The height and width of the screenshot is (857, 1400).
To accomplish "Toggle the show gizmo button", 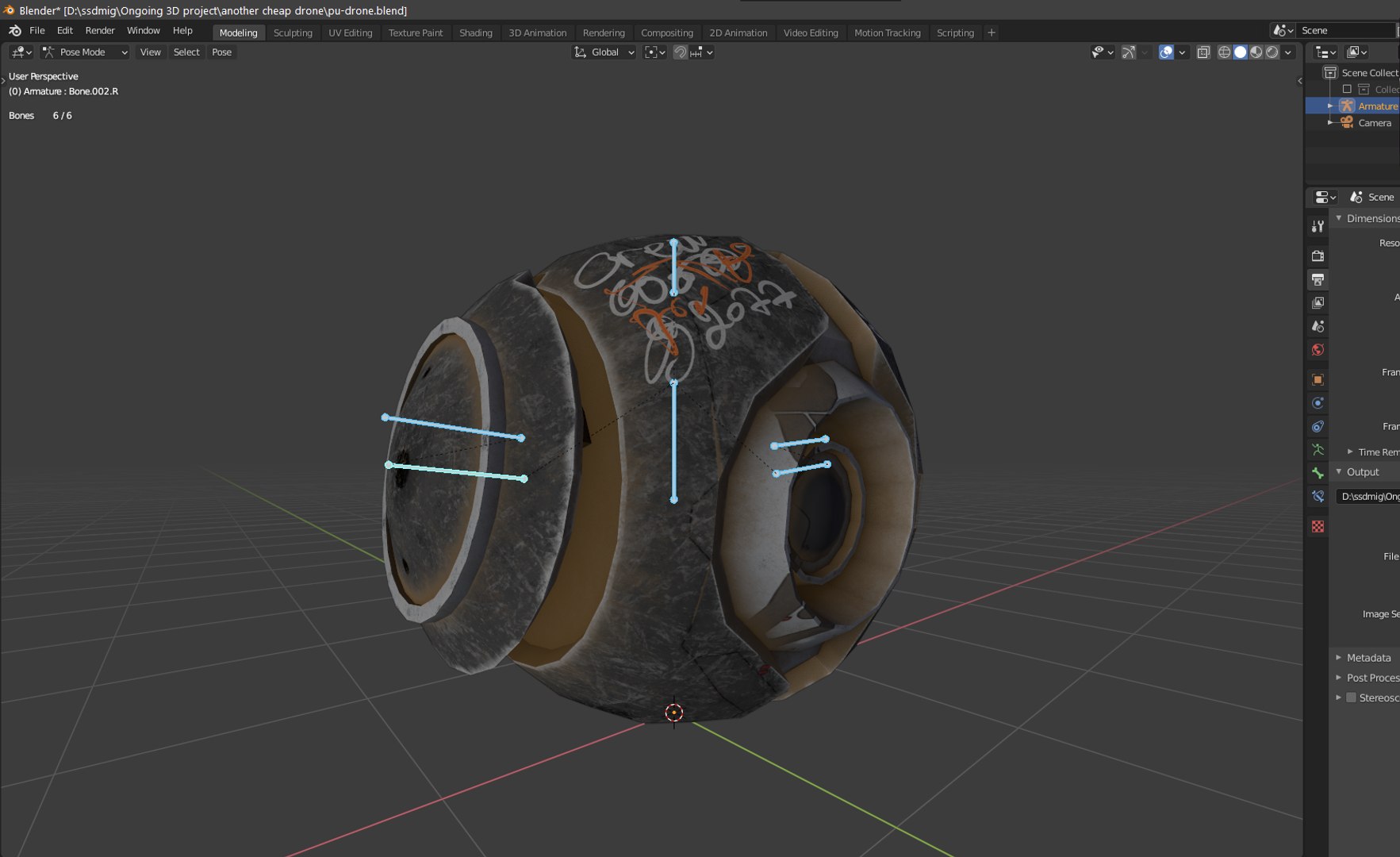I will tap(1128, 52).
